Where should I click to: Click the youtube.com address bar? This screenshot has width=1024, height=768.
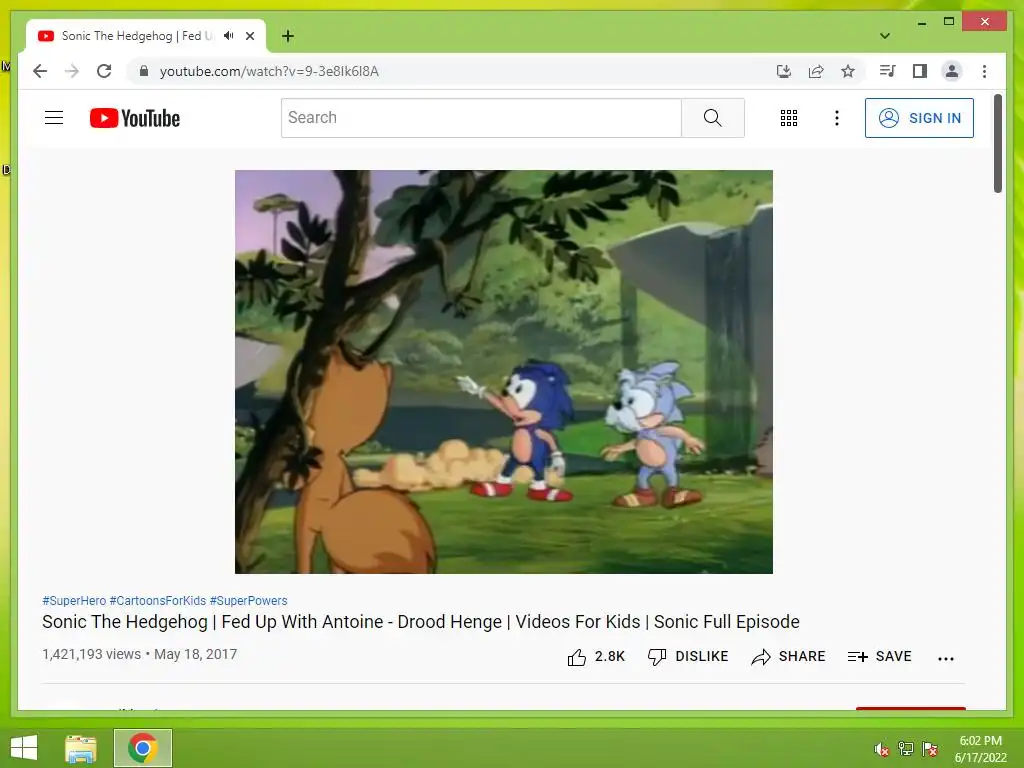point(269,71)
